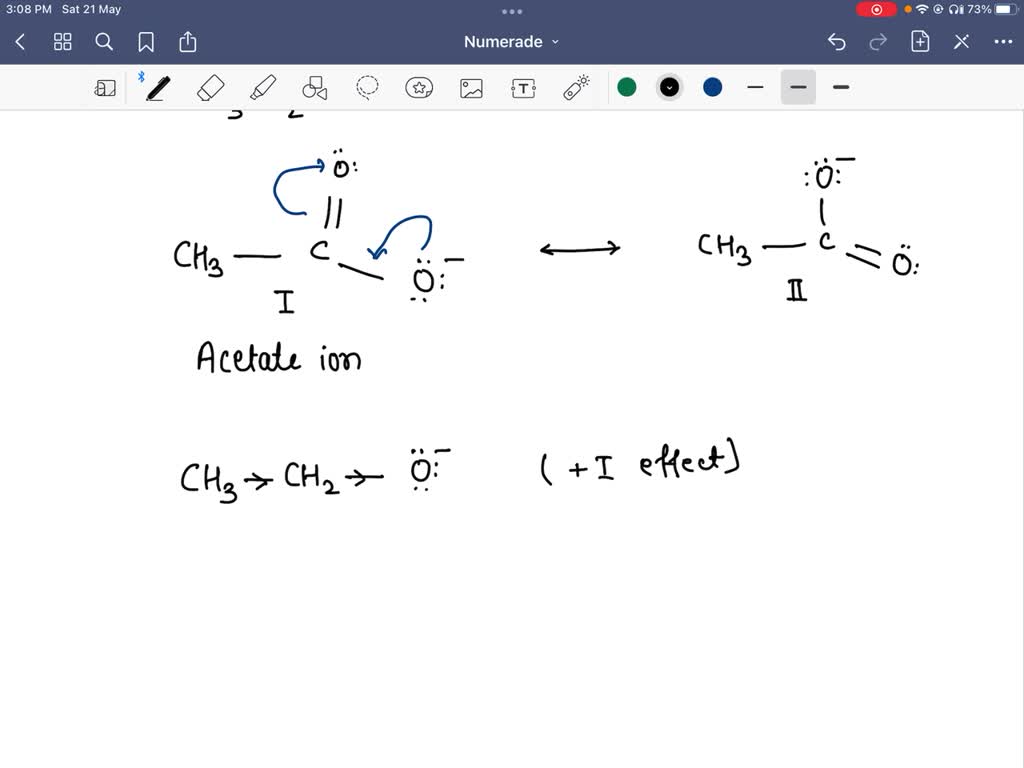Open the sidebar panel toggle
Viewport: 1024px width, 768px height.
[x=107, y=87]
